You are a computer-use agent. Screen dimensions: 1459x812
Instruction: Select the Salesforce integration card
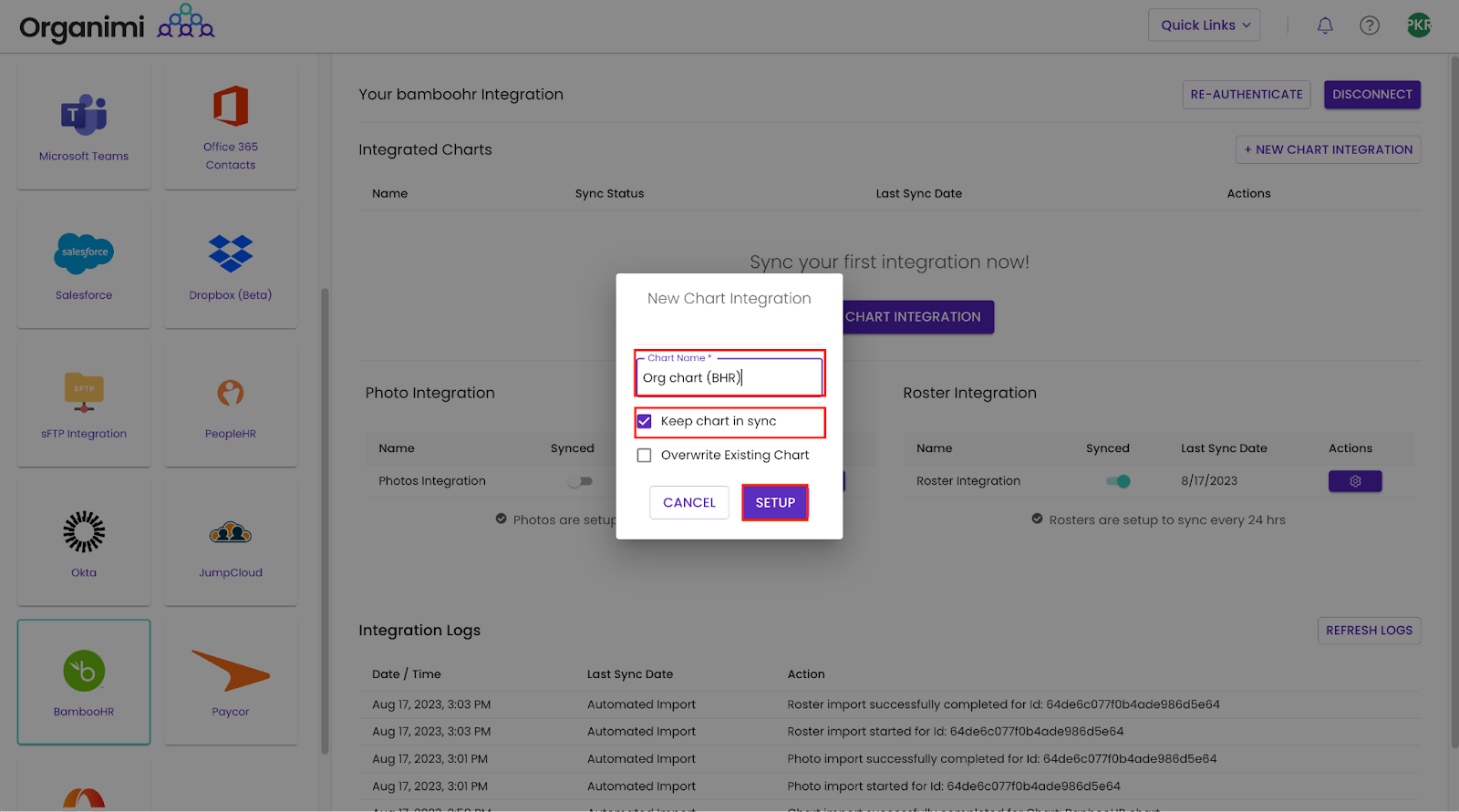click(x=84, y=264)
